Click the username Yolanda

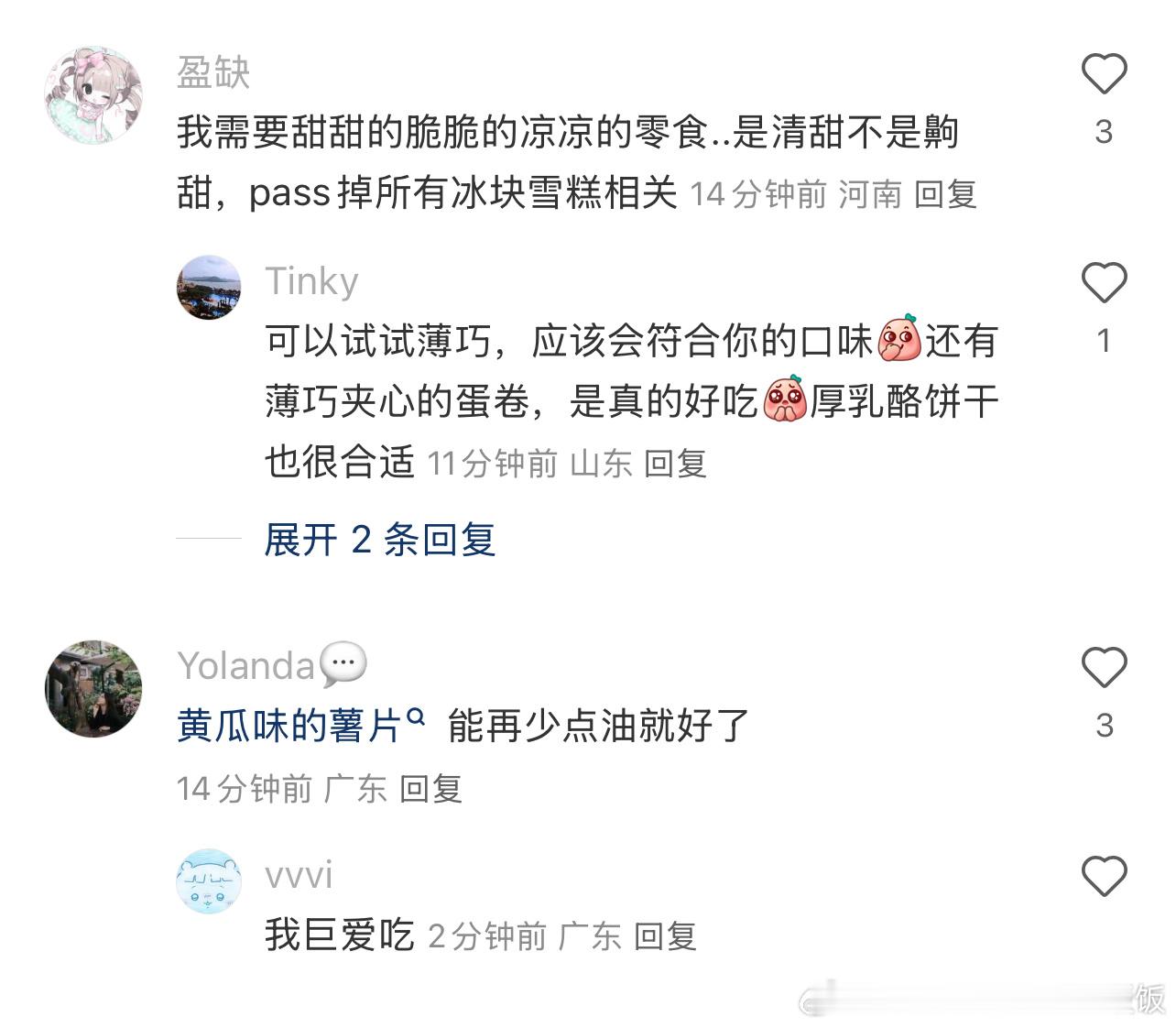coord(245,666)
